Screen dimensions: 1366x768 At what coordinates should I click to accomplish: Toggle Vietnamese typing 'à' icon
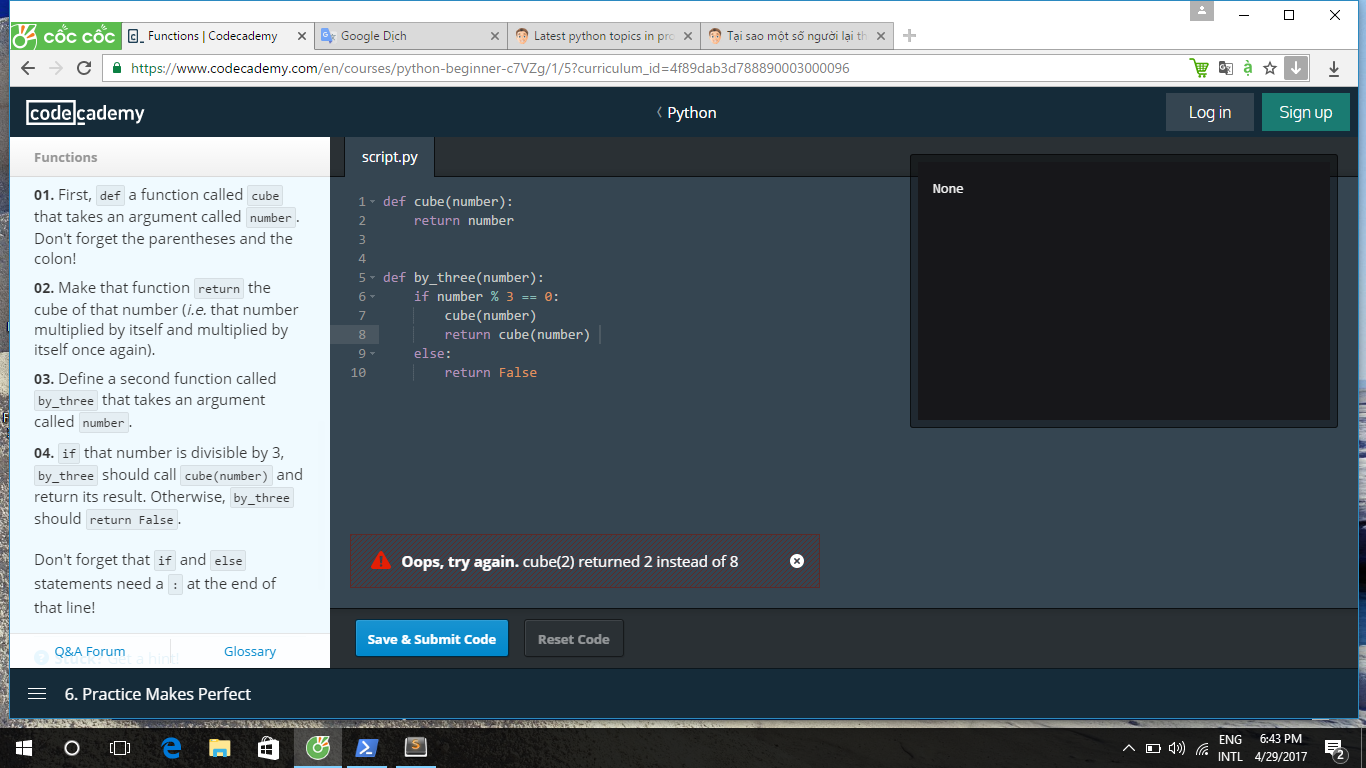tap(1247, 69)
